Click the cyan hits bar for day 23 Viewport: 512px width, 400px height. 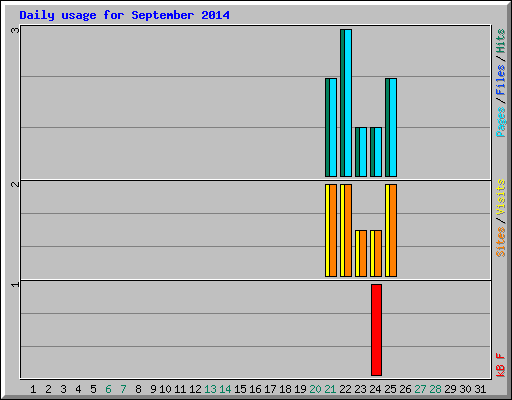coord(363,152)
